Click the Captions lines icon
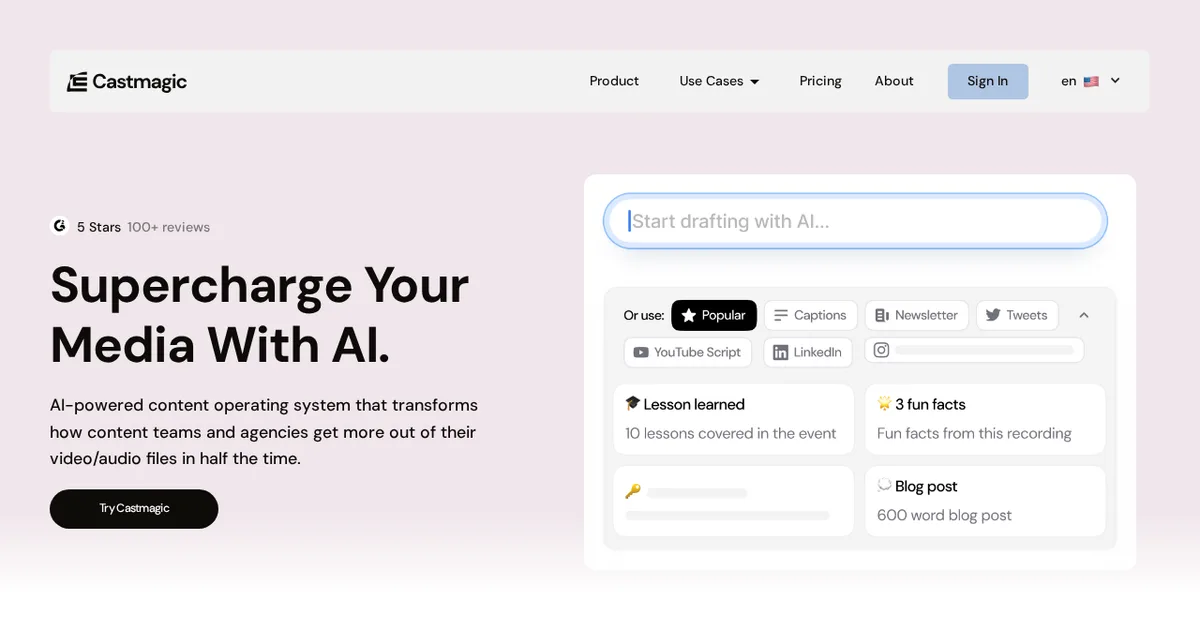 (781, 315)
